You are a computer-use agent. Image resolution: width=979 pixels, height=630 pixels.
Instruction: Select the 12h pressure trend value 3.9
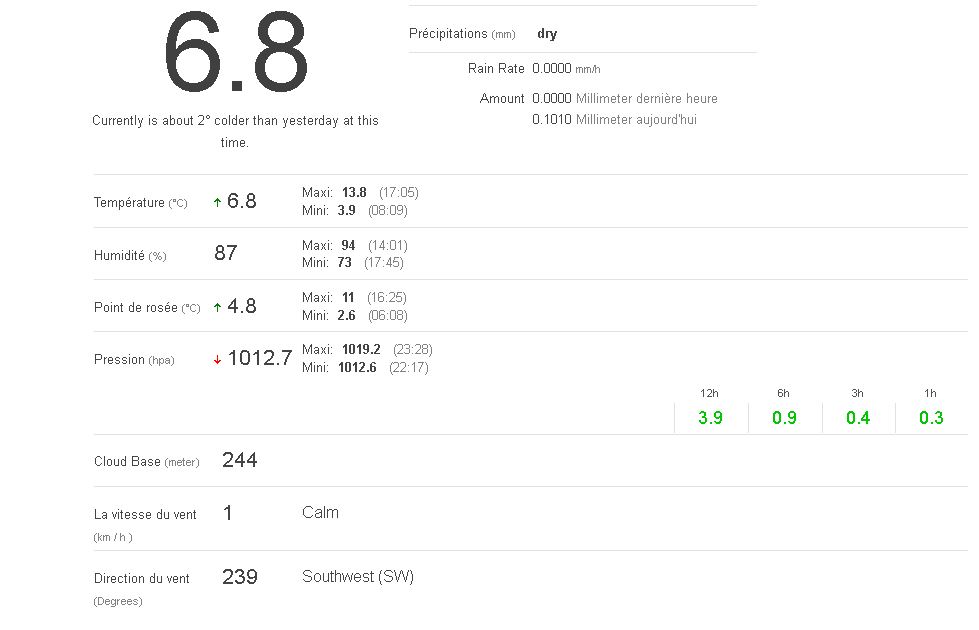(710, 417)
